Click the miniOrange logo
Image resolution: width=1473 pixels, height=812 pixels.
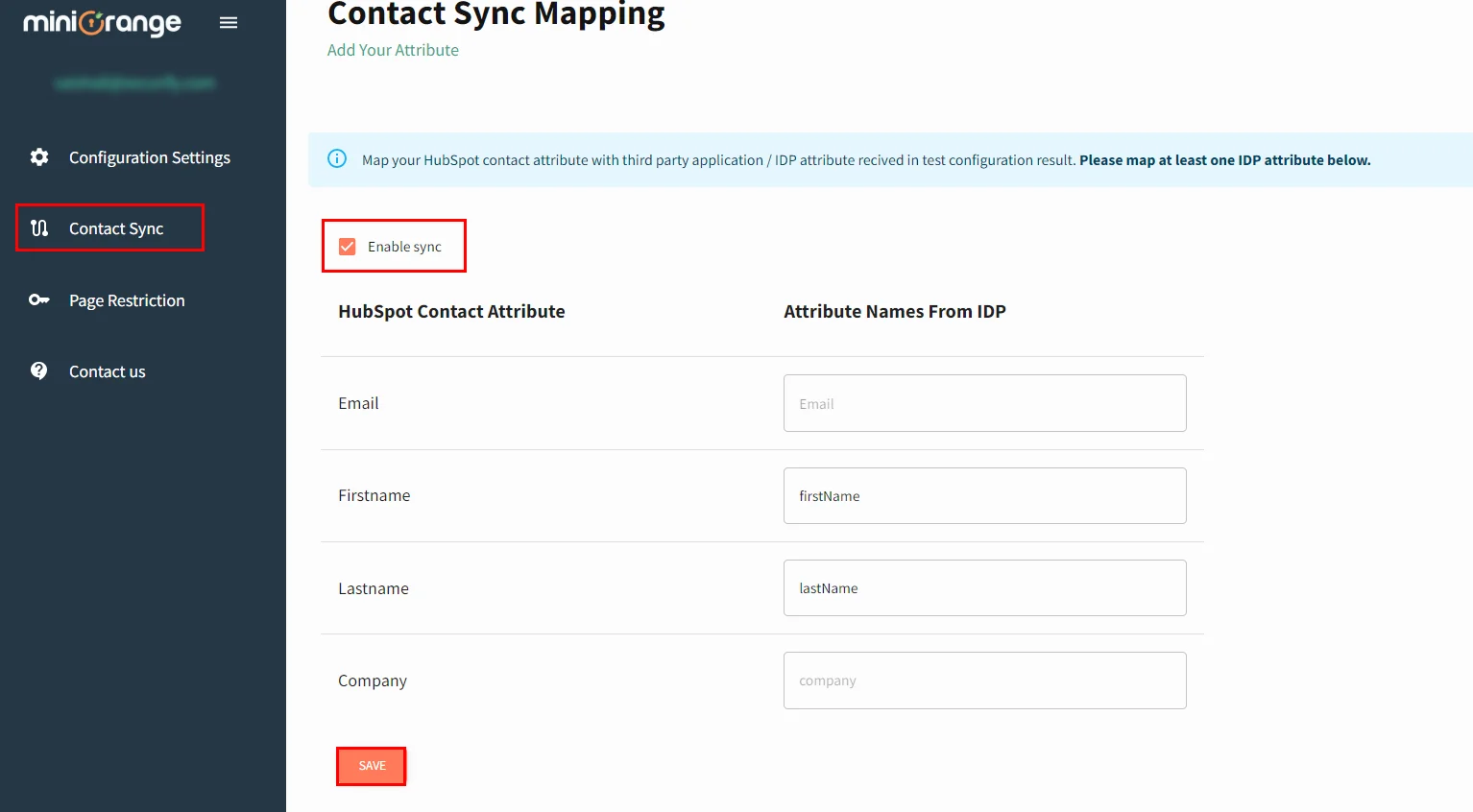[102, 23]
